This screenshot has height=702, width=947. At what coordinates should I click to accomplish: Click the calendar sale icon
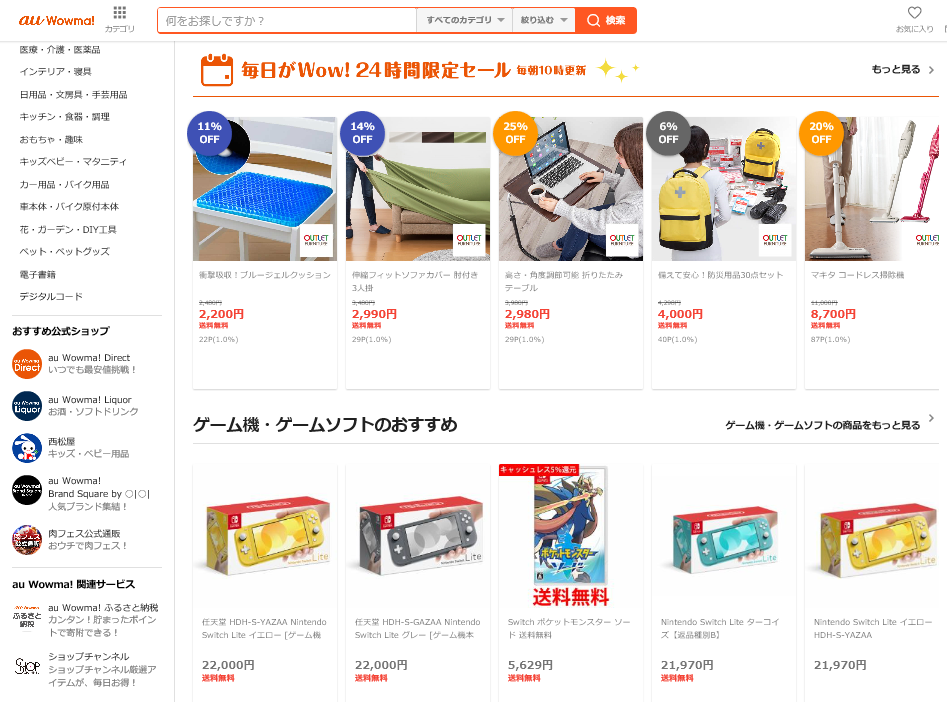tap(216, 70)
